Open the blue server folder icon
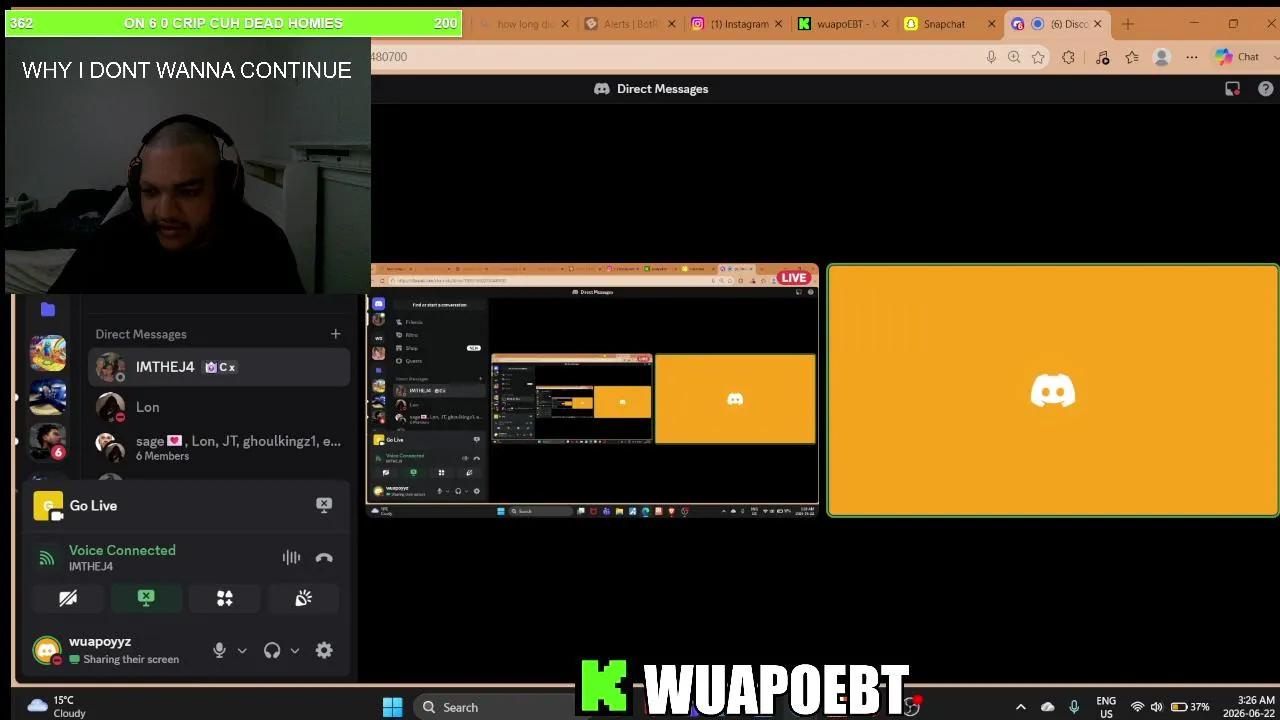Screen dimensions: 1280x720 (x=48, y=309)
